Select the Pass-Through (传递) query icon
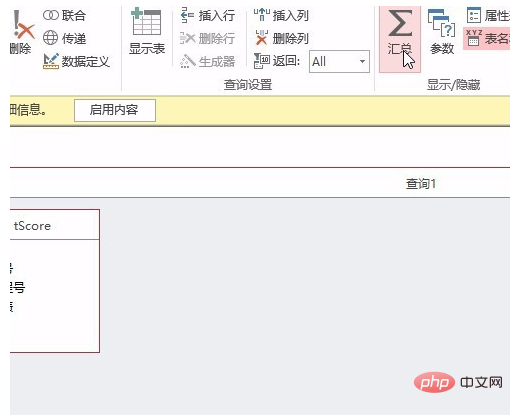 pyautogui.click(x=51, y=38)
